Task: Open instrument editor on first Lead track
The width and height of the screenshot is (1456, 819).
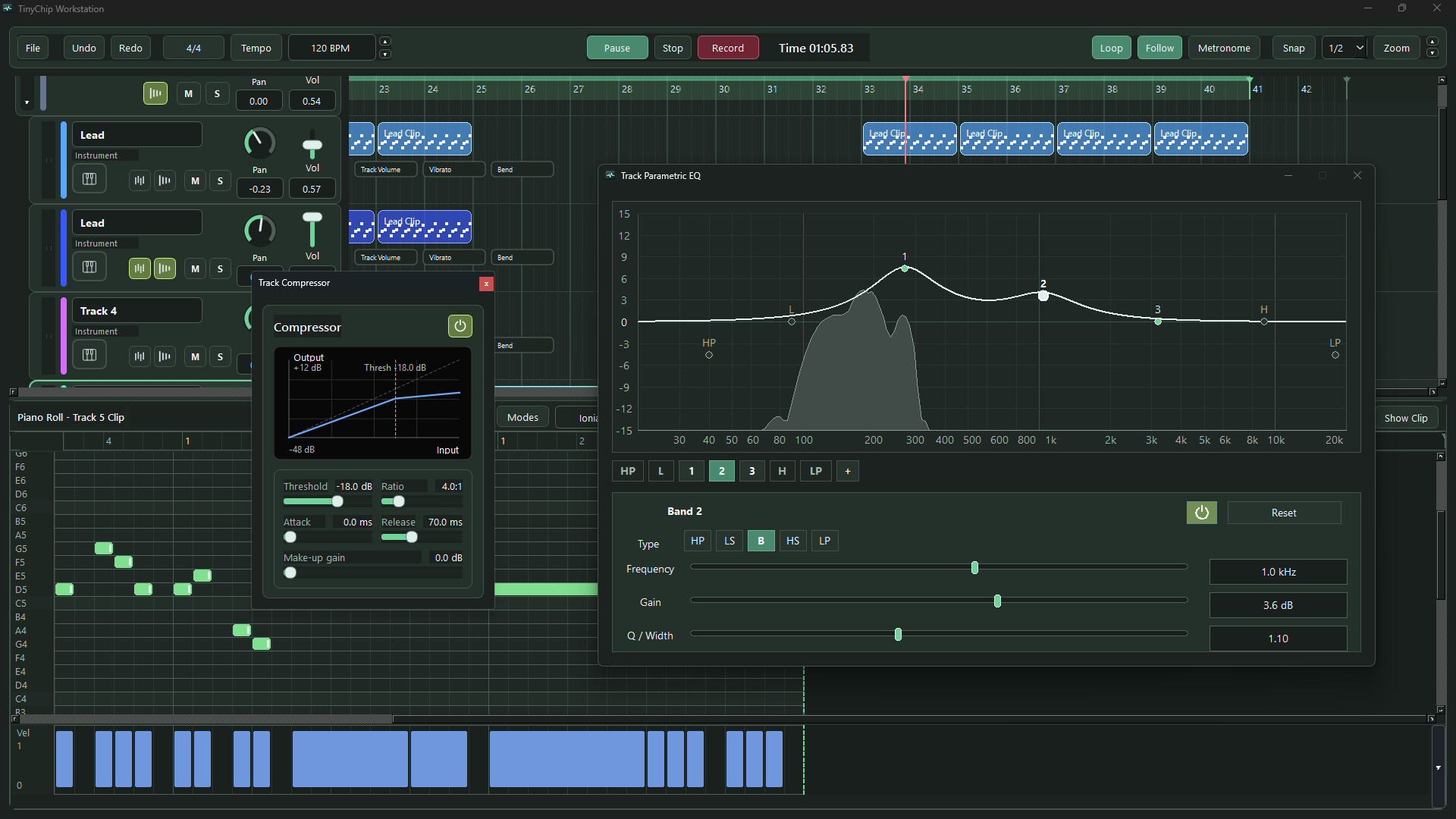Action: tap(89, 180)
